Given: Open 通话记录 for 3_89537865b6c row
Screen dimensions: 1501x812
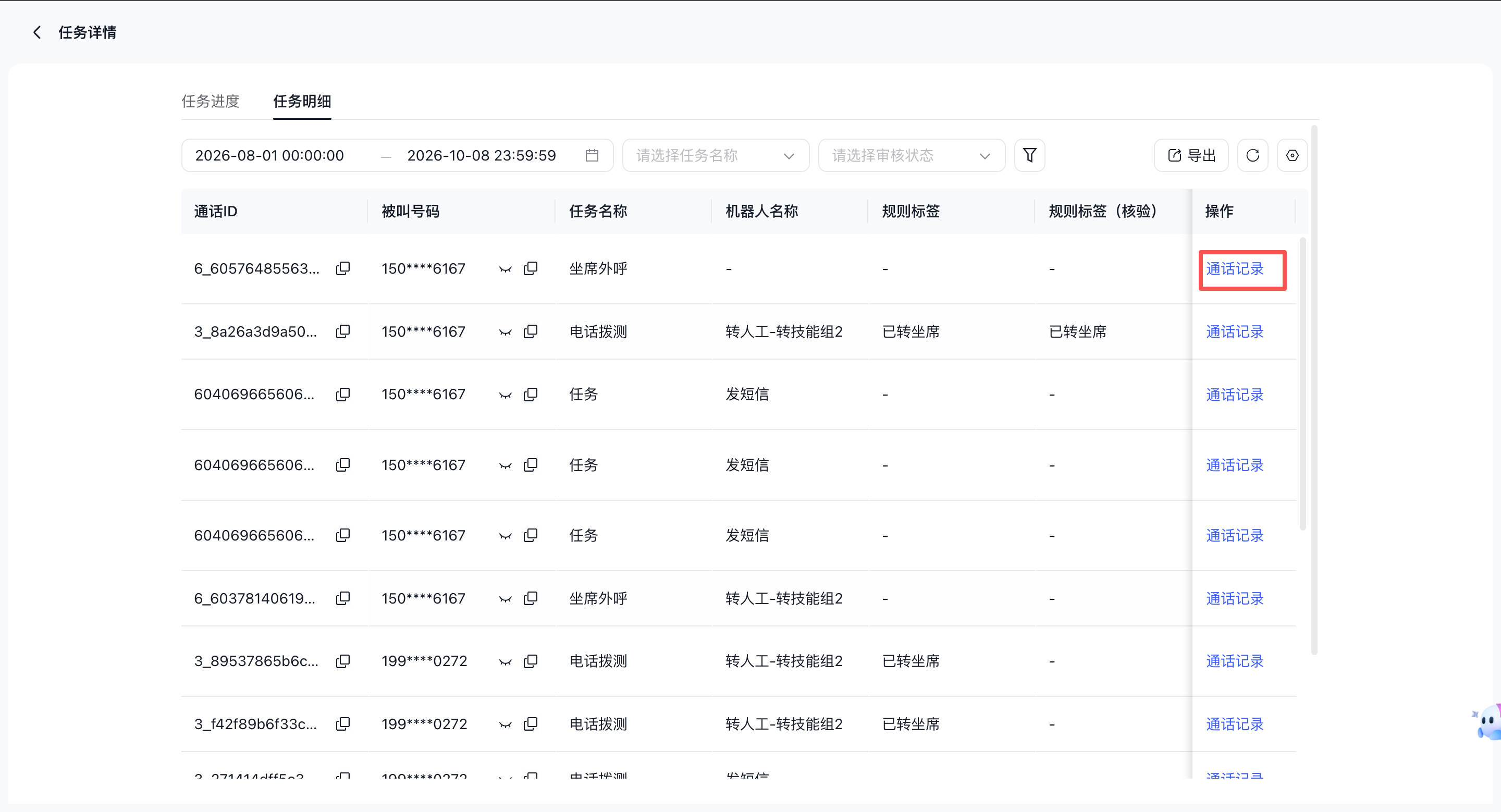Looking at the screenshot, I should click(1235, 662).
